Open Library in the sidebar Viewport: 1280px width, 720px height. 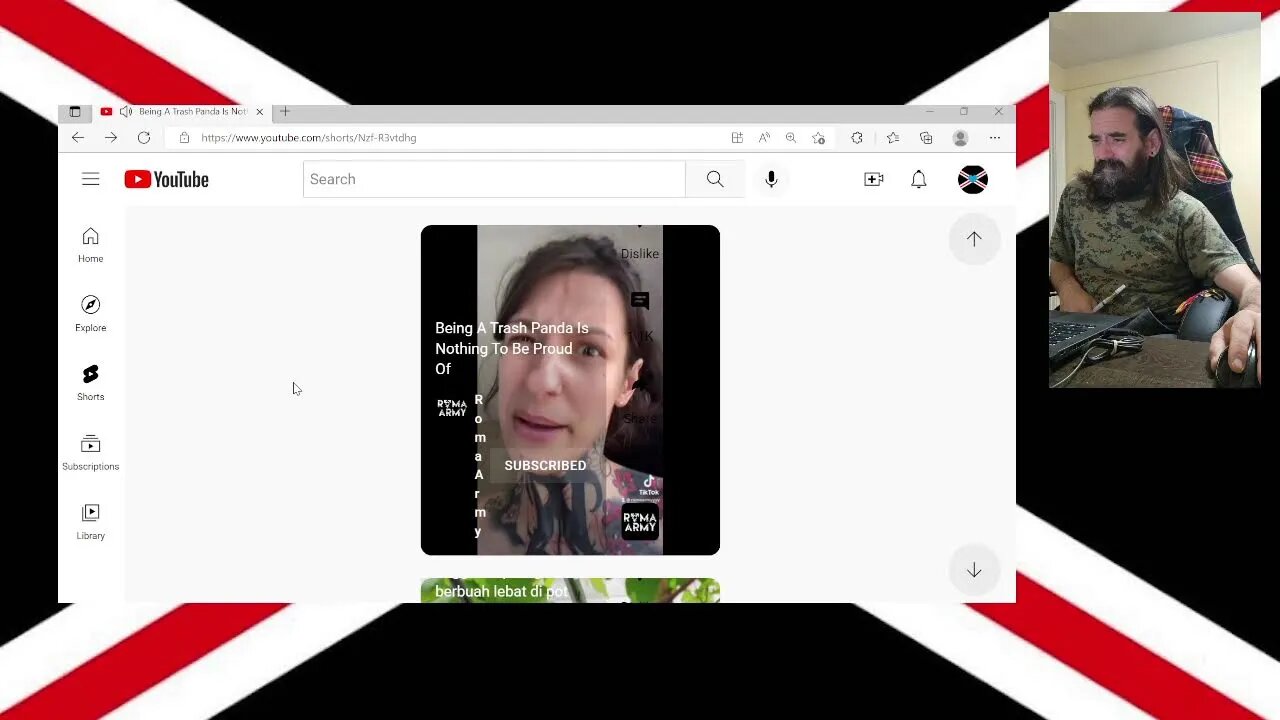pyautogui.click(x=91, y=521)
